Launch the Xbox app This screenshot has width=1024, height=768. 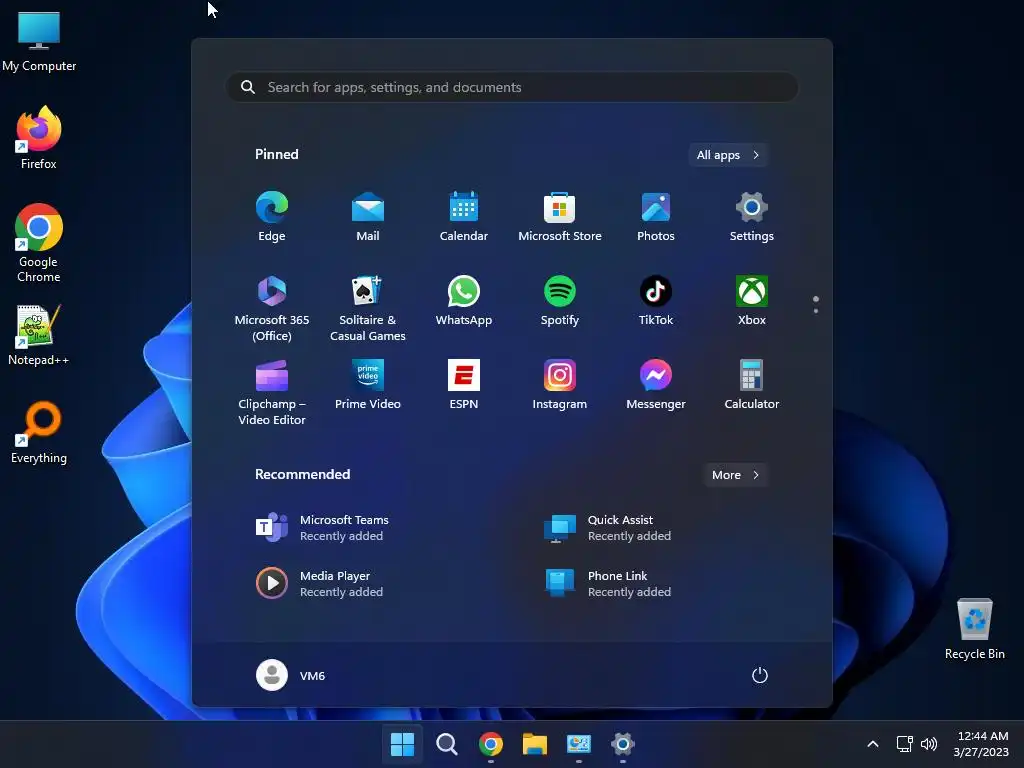pos(752,301)
